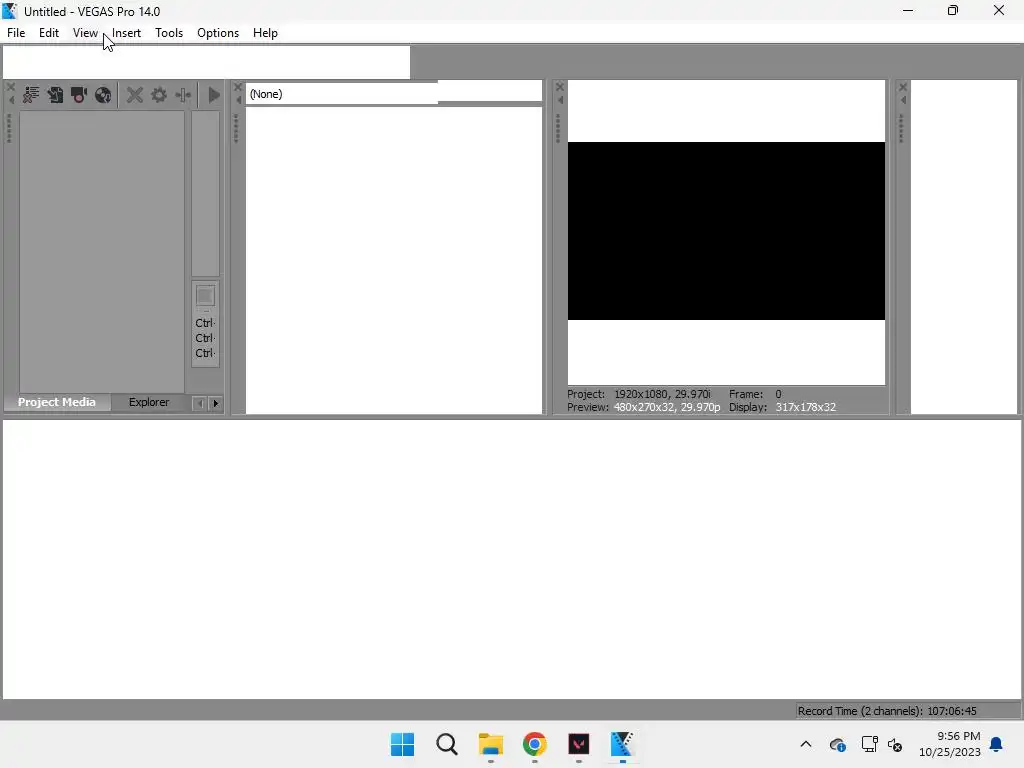Click the Import Media icon

coord(55,95)
